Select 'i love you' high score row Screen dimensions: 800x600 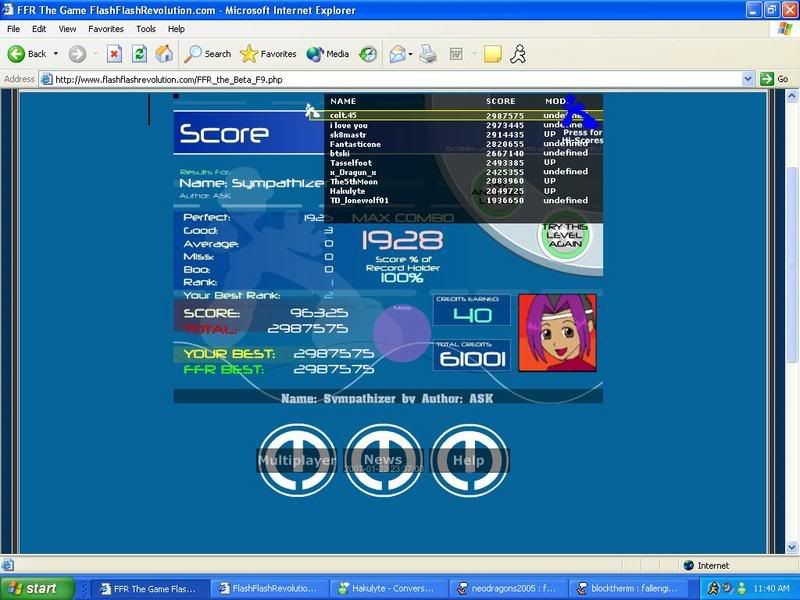(458, 126)
